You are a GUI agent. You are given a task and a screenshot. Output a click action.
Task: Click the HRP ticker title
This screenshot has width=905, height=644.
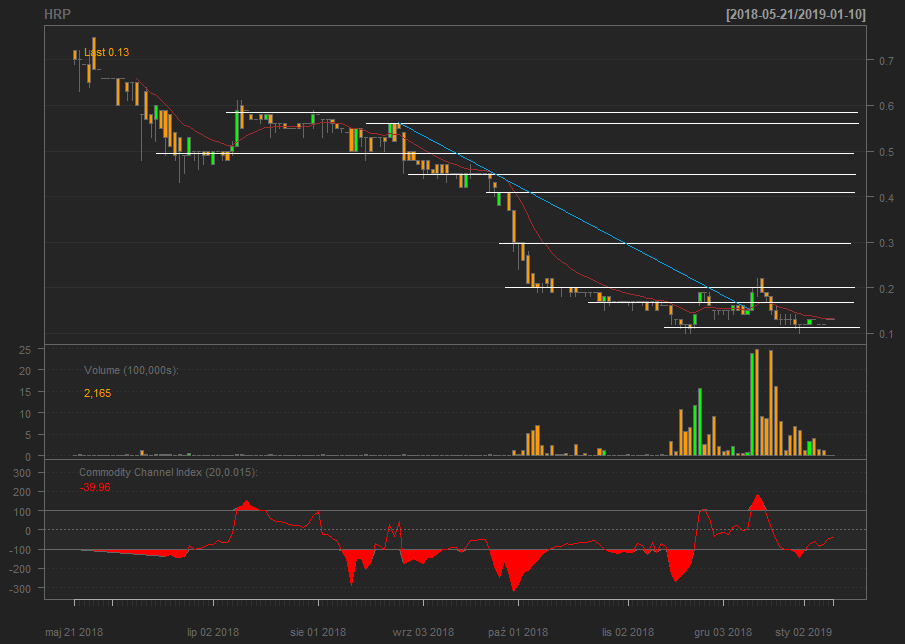pyautogui.click(x=58, y=14)
